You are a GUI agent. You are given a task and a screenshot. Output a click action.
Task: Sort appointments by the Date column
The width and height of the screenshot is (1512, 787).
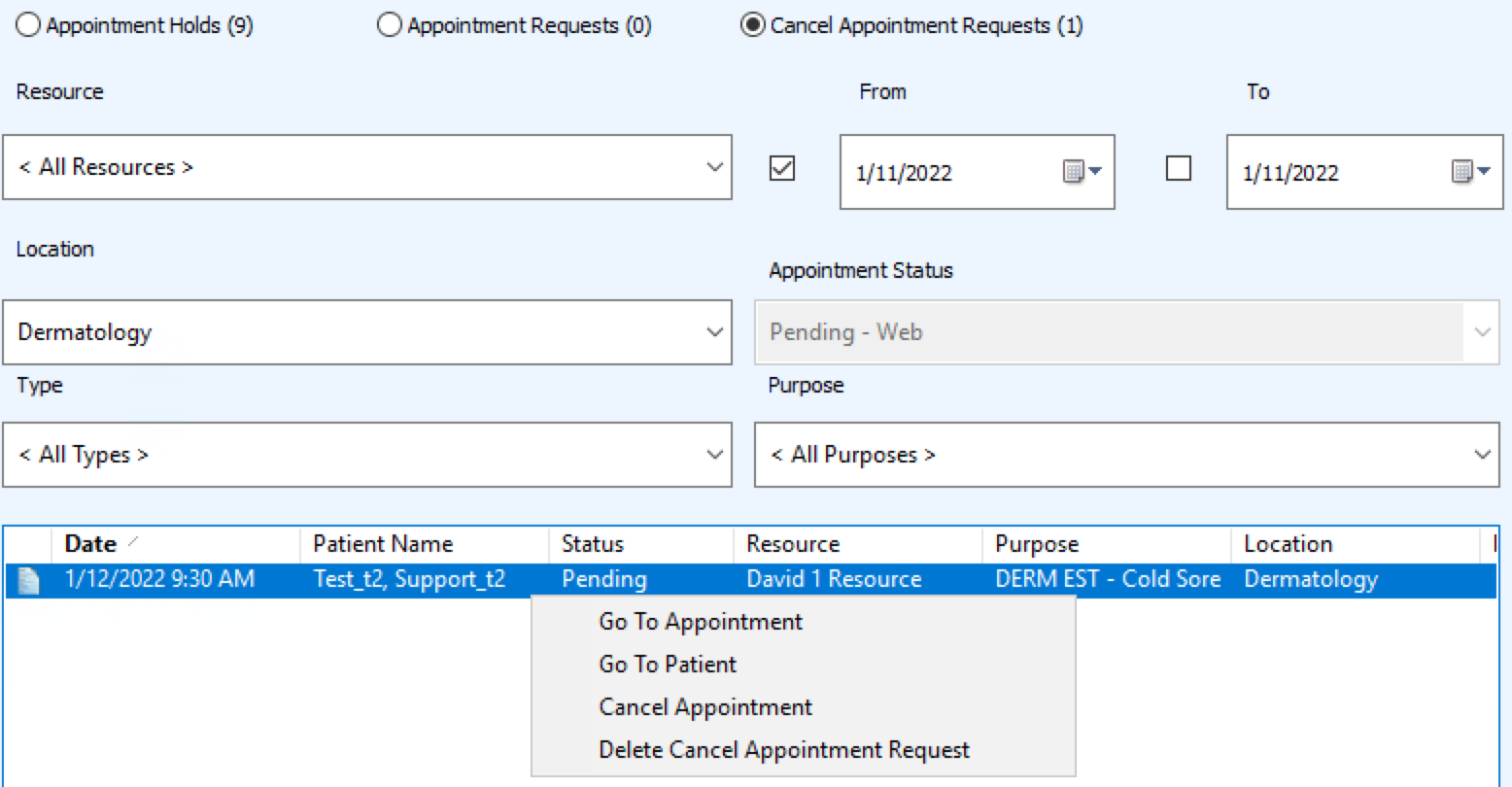[90, 543]
